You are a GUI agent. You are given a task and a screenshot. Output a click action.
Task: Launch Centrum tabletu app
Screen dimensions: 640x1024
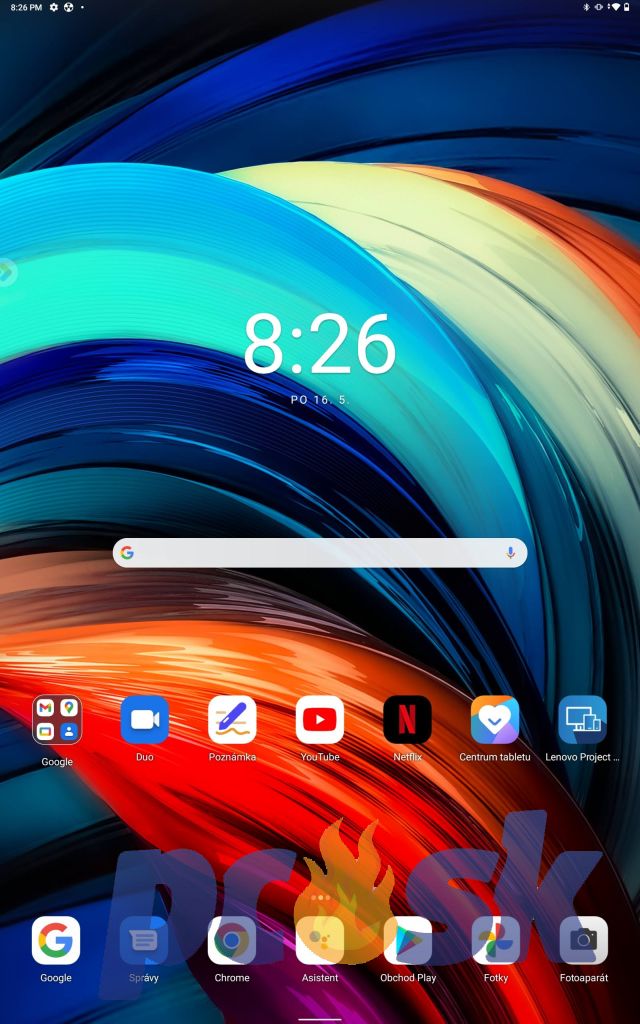(x=495, y=720)
